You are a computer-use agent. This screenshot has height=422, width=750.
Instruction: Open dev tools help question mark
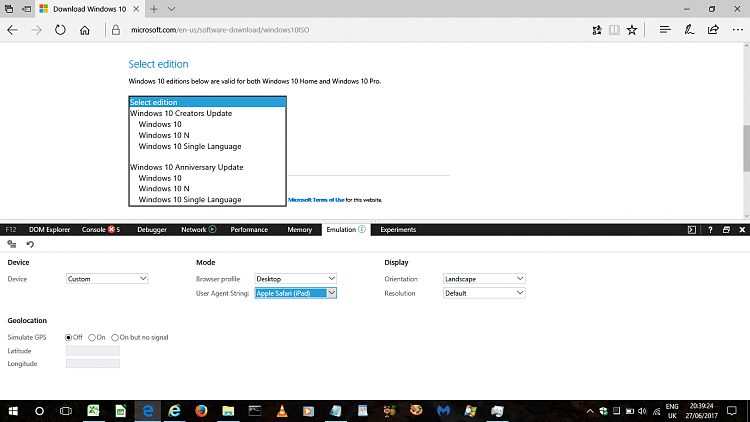[710, 230]
